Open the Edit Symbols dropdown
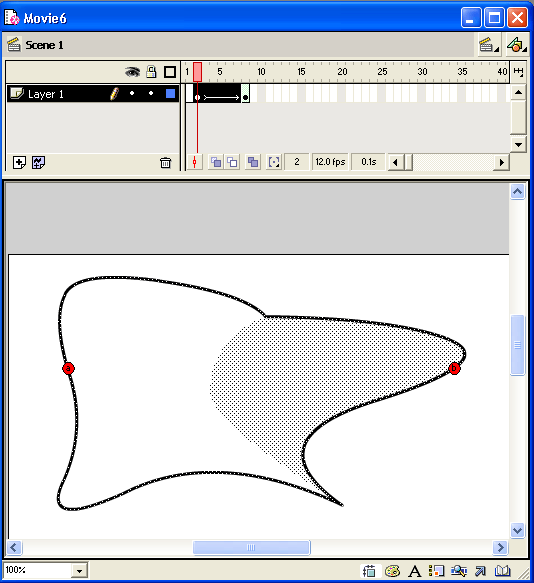The image size is (534, 583). point(517,45)
